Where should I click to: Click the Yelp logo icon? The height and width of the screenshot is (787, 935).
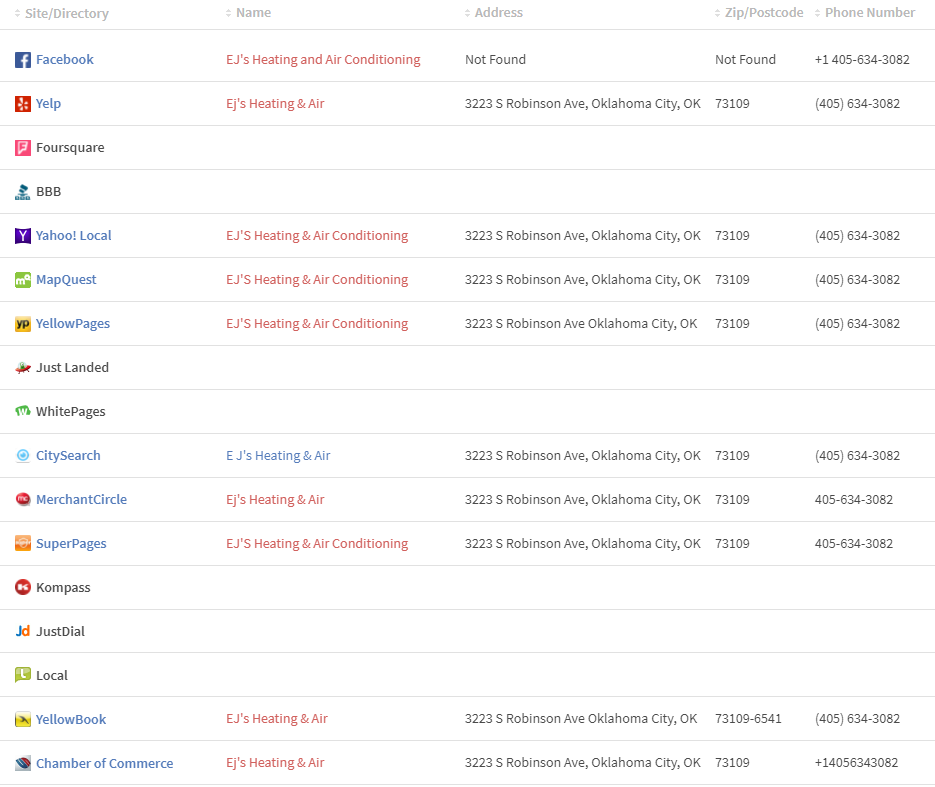coord(23,104)
